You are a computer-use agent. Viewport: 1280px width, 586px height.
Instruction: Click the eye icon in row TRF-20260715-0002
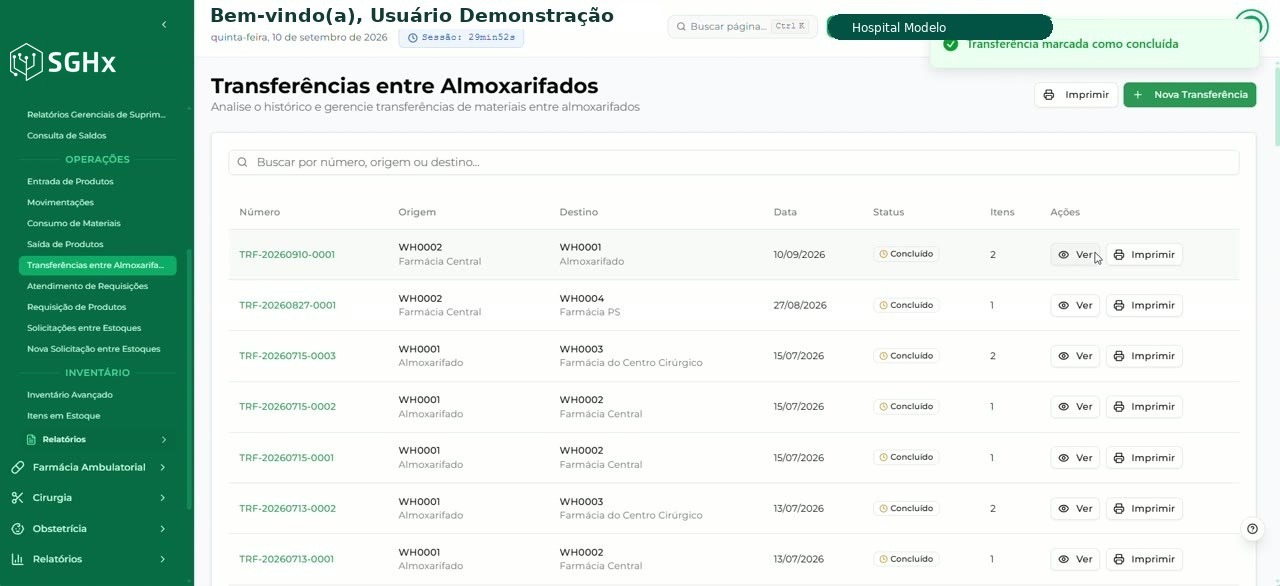(x=1064, y=407)
